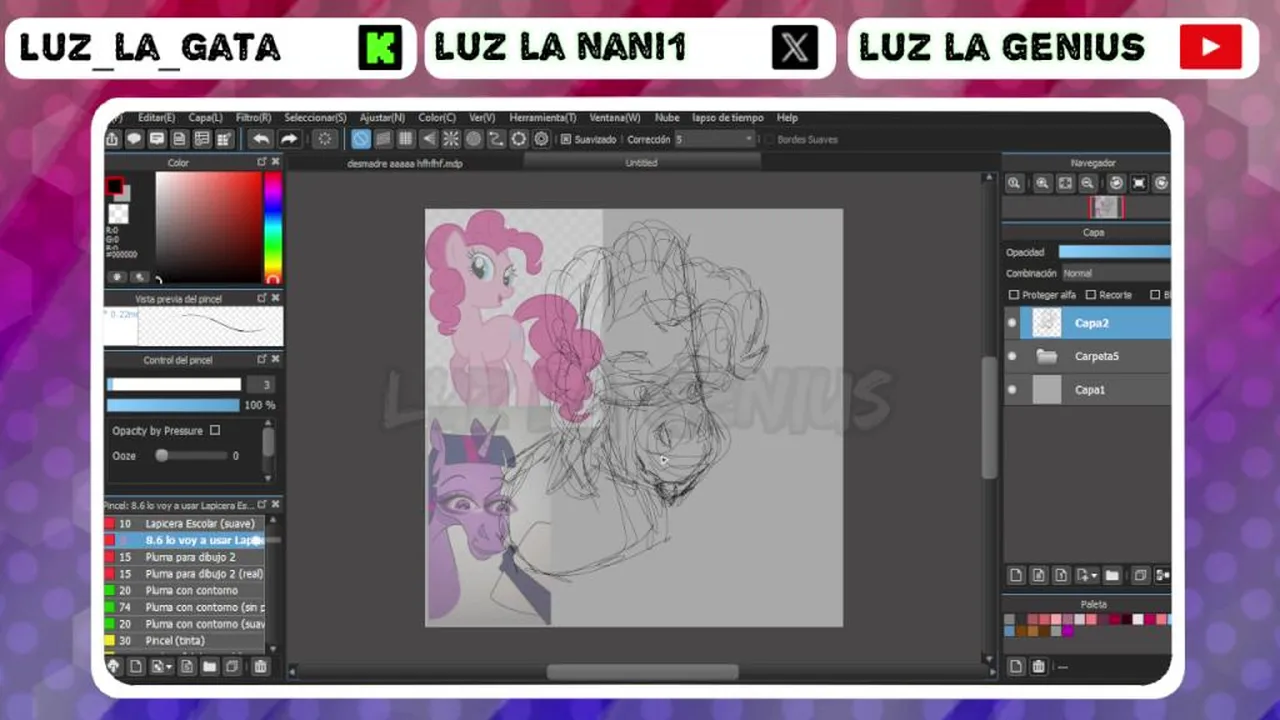Screen dimensions: 1280x720
Task: Click the dotted circle deselect icon
Action: pyautogui.click(x=325, y=139)
